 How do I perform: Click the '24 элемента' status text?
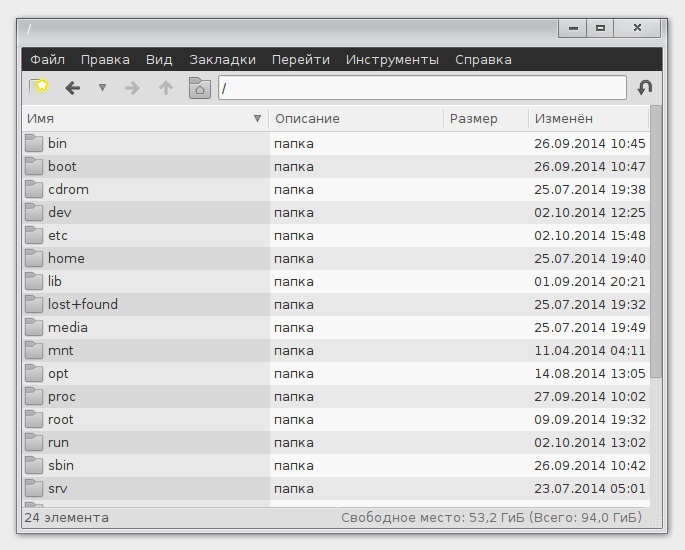point(66,518)
